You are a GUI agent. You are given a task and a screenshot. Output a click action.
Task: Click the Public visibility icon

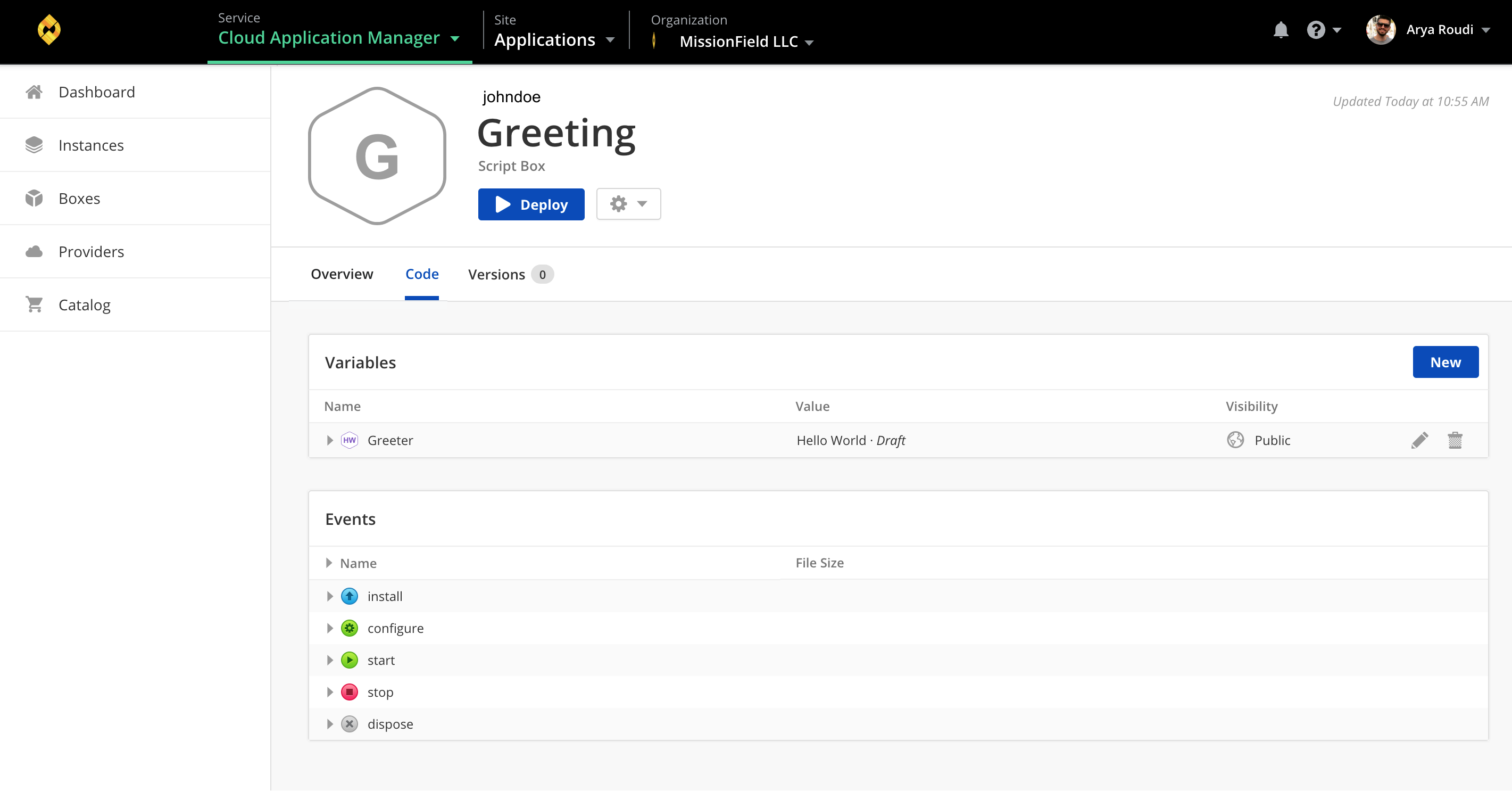point(1235,440)
